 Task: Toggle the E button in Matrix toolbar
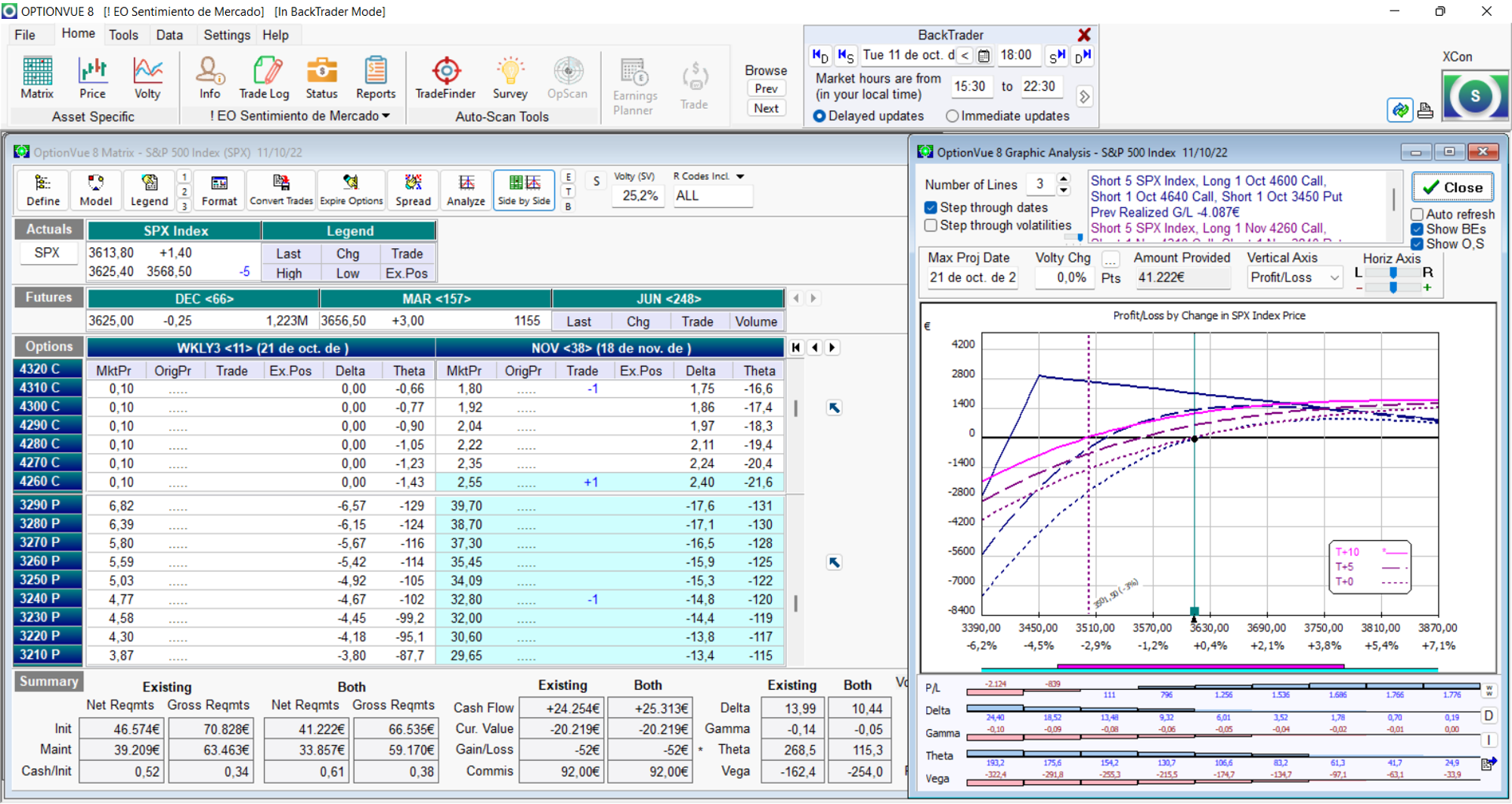click(569, 177)
